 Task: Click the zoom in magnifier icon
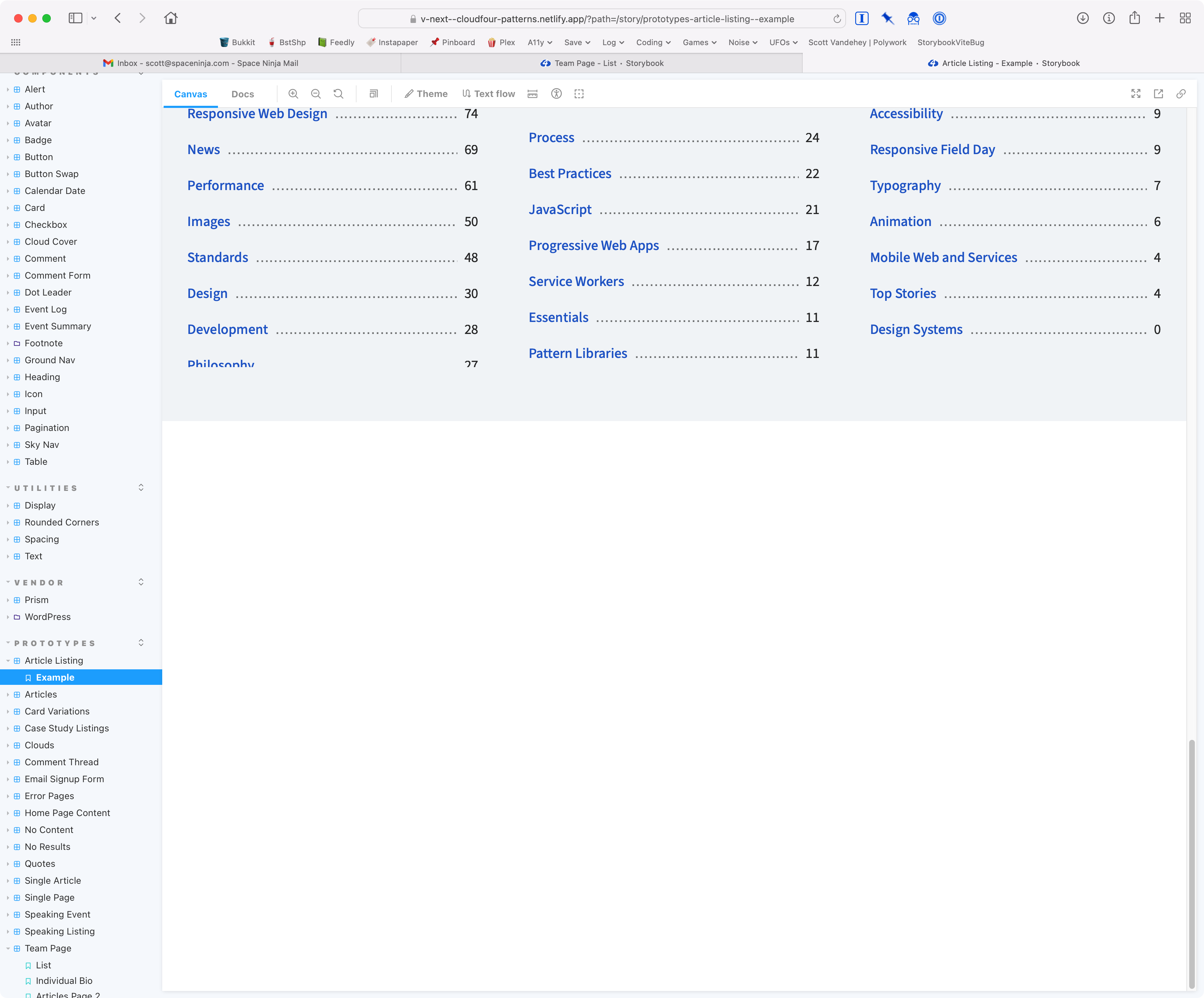coord(293,94)
